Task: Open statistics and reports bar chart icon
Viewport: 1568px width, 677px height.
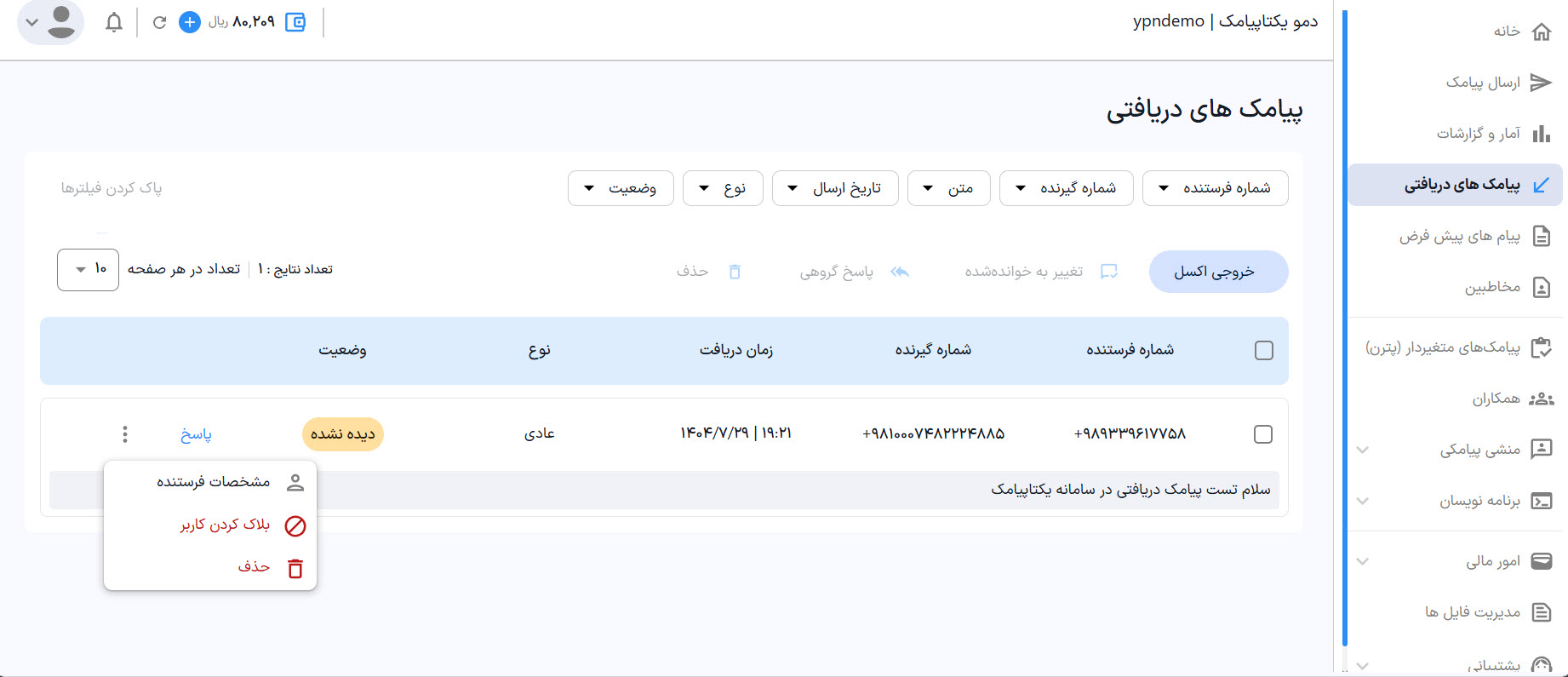Action: (x=1541, y=134)
